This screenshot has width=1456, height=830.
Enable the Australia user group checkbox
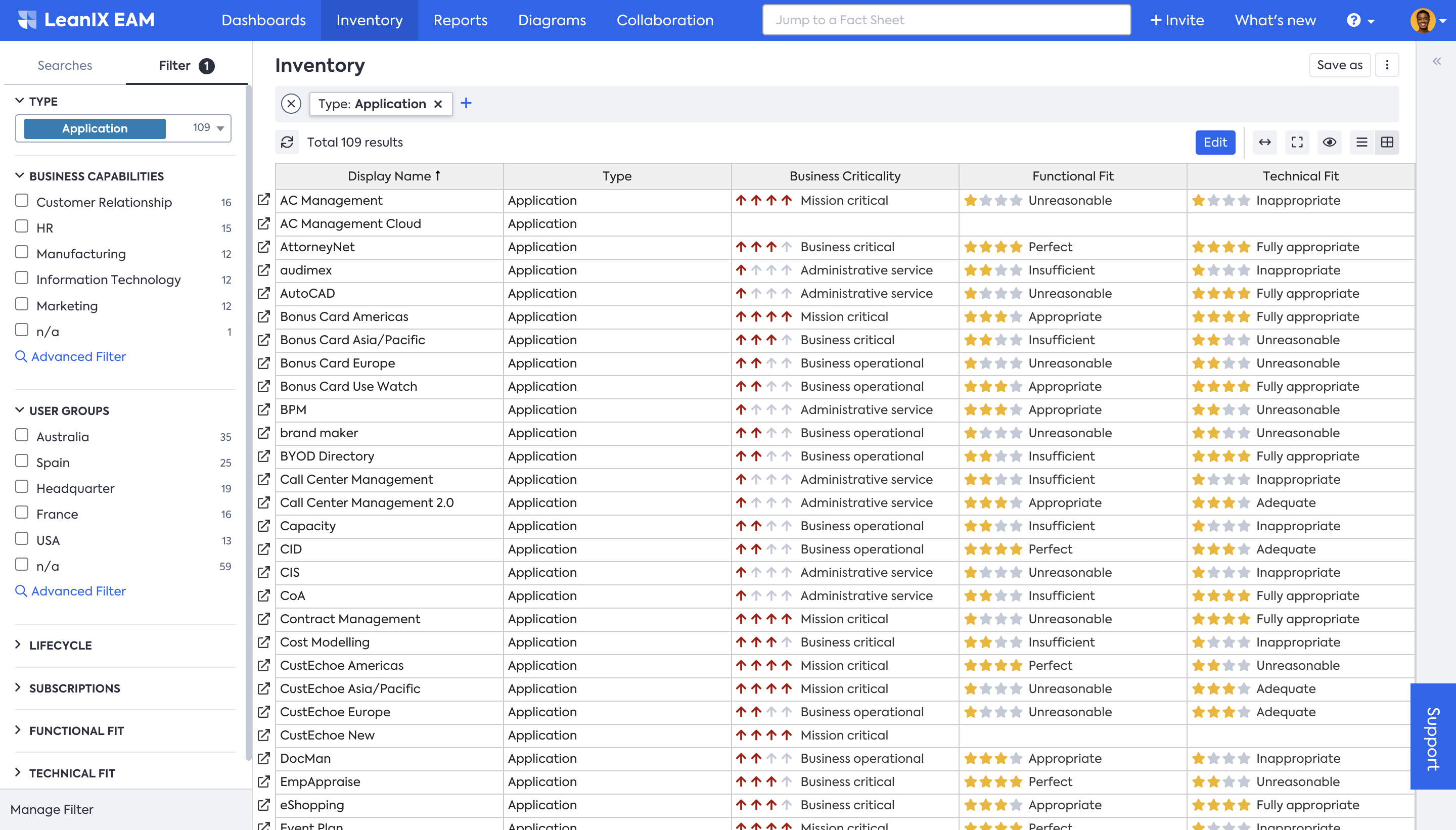[22, 435]
